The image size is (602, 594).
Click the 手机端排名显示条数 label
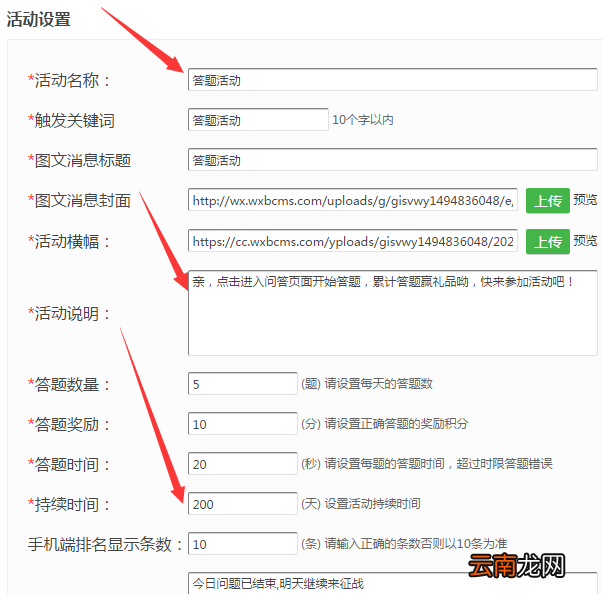coord(106,544)
